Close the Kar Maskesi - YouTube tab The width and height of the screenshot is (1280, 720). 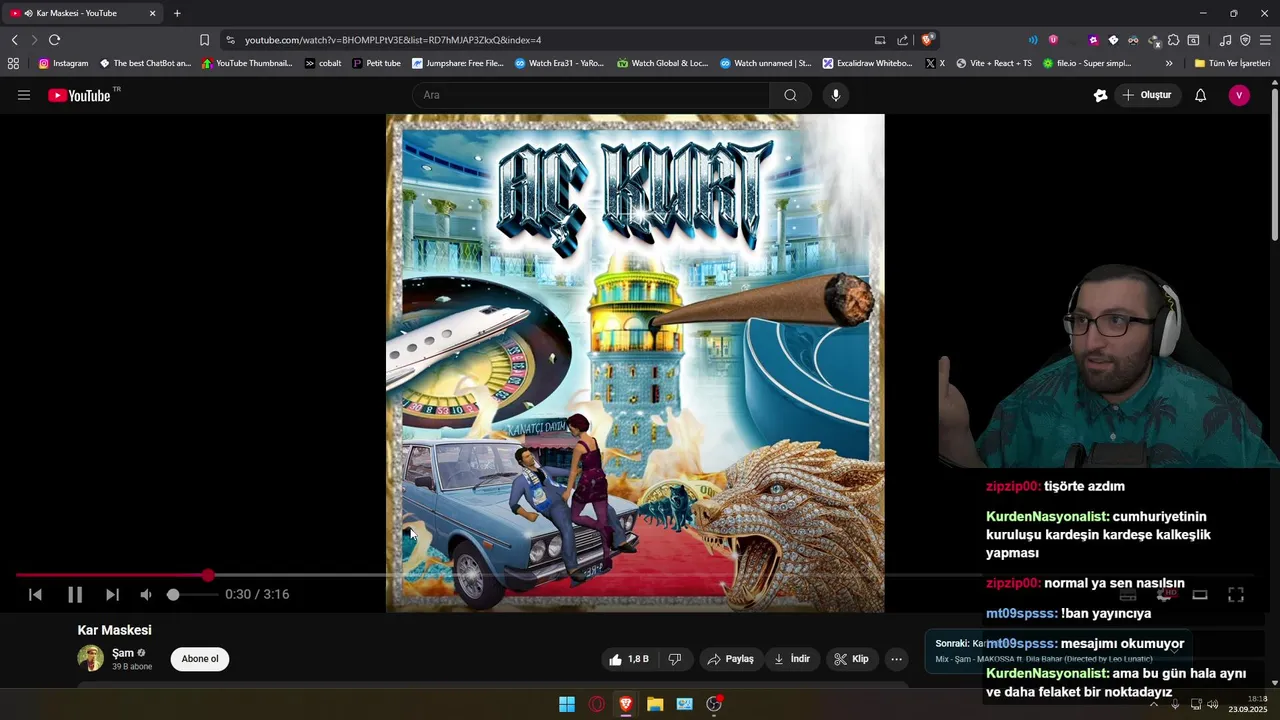point(152,13)
